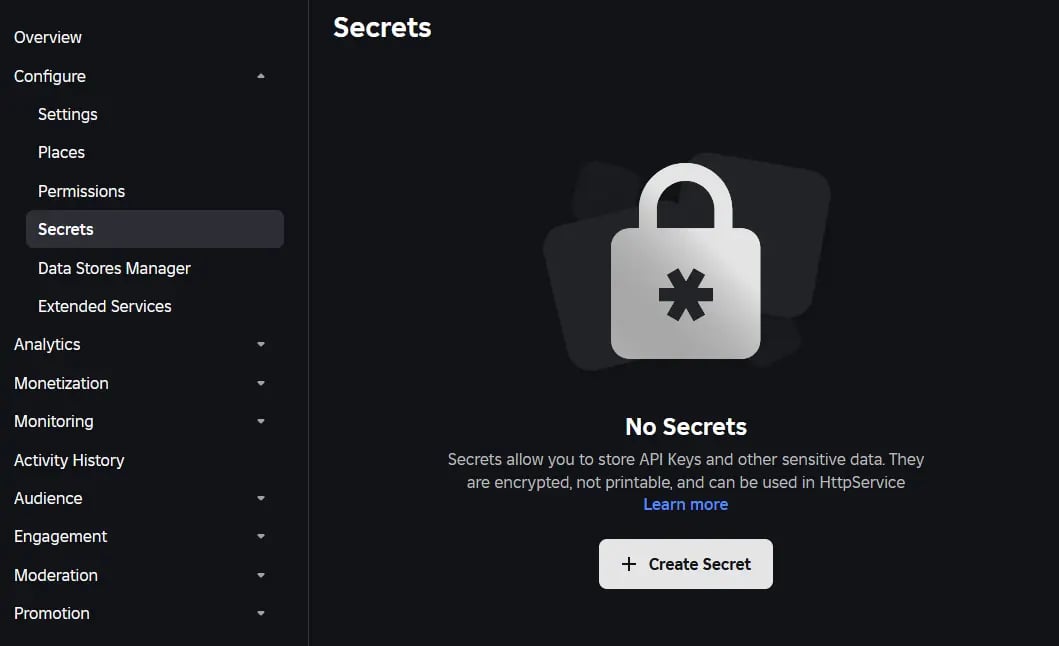Open the Overview page

(x=47, y=37)
